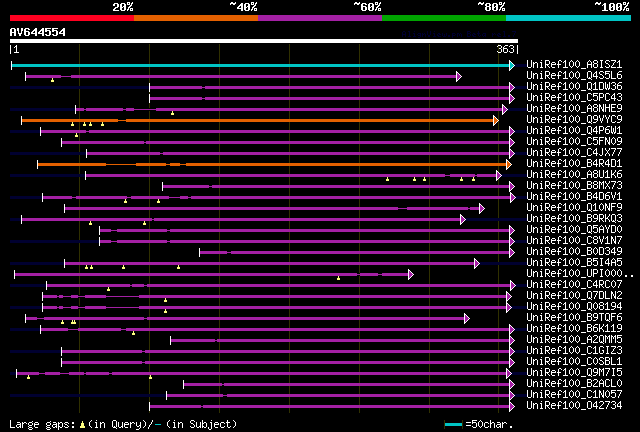Click the purple ~60% identity legend segment
Viewport: 640px width, 432px height.
point(320,18)
